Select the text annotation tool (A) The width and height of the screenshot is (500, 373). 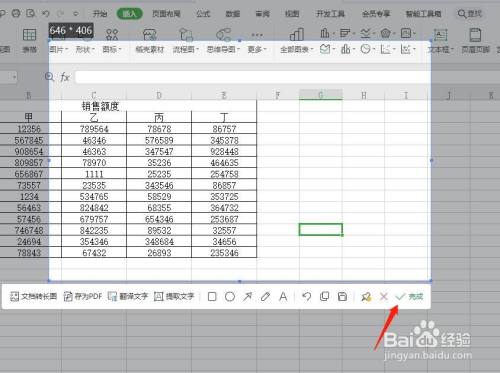click(283, 296)
